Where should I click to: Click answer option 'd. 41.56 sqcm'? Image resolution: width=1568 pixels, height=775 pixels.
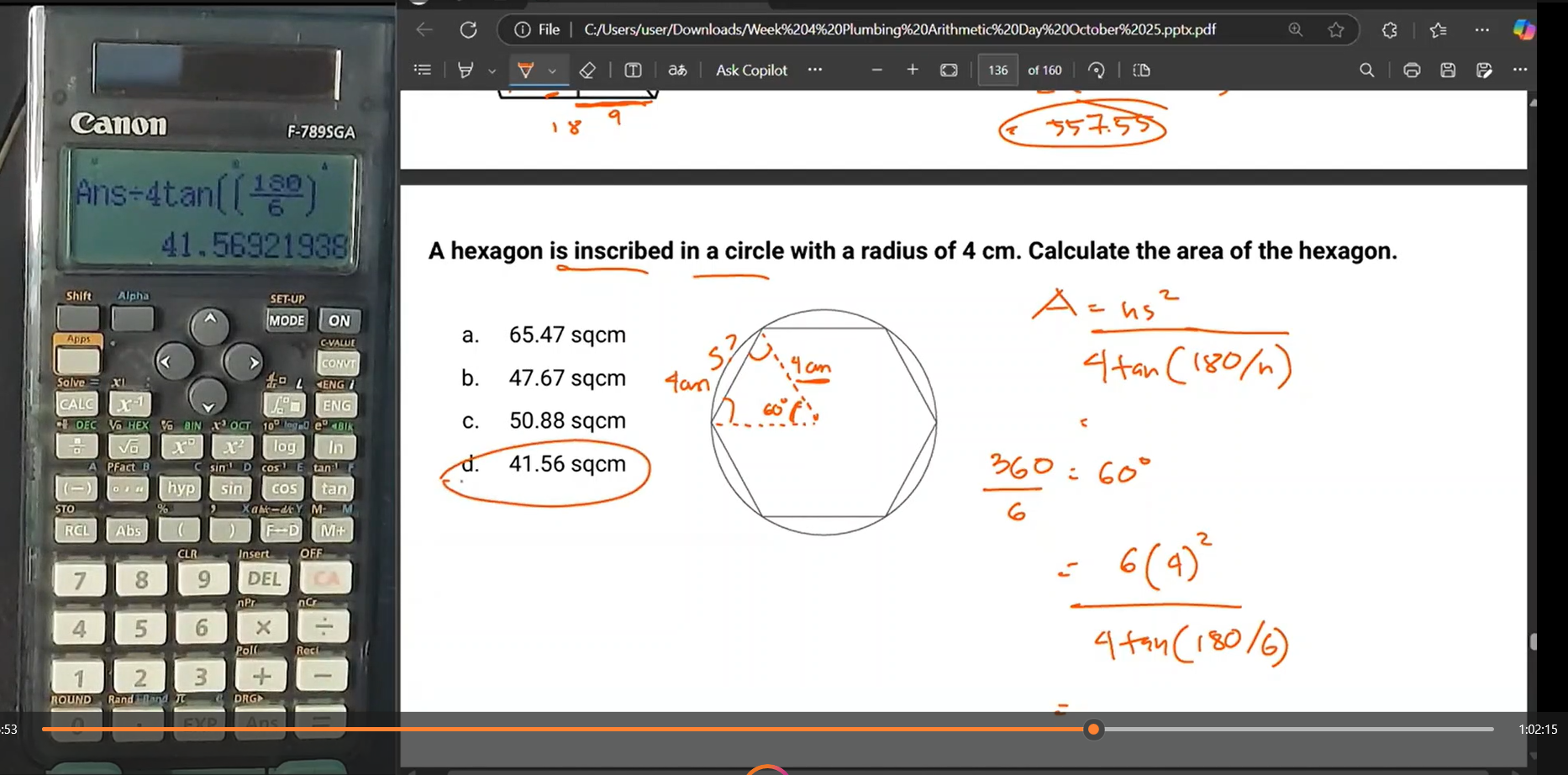tap(545, 464)
